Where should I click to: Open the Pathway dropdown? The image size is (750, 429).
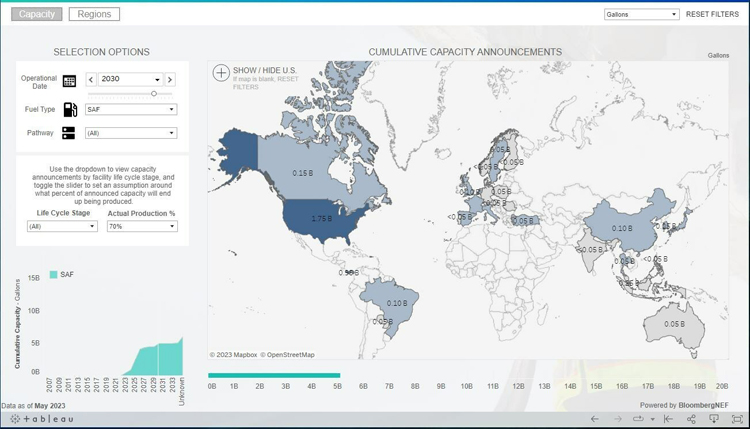[130, 133]
